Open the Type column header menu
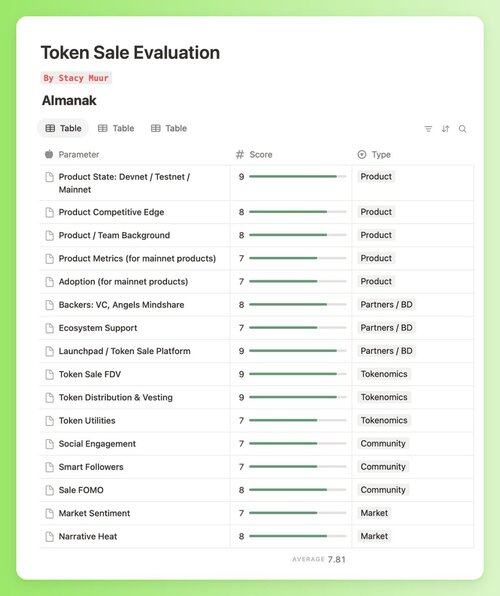500x596 pixels. click(374, 154)
